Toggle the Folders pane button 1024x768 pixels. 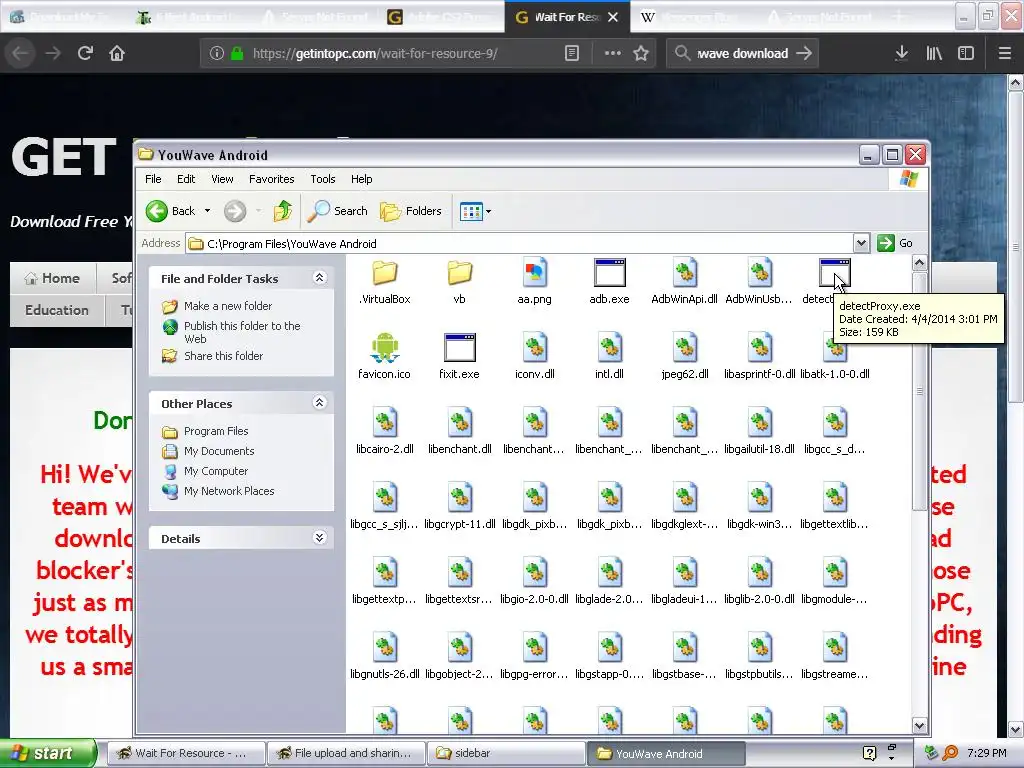411,211
